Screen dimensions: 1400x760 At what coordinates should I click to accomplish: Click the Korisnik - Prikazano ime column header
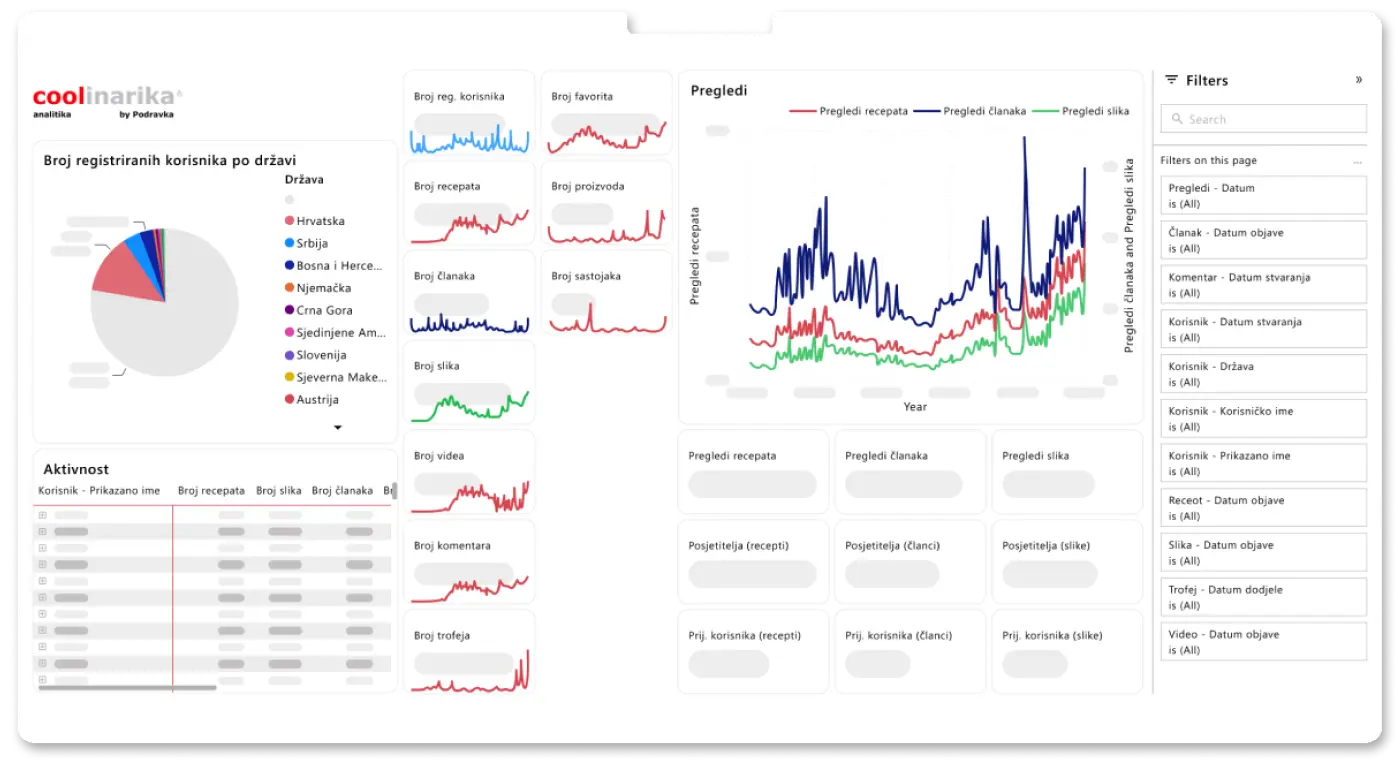[99, 491]
